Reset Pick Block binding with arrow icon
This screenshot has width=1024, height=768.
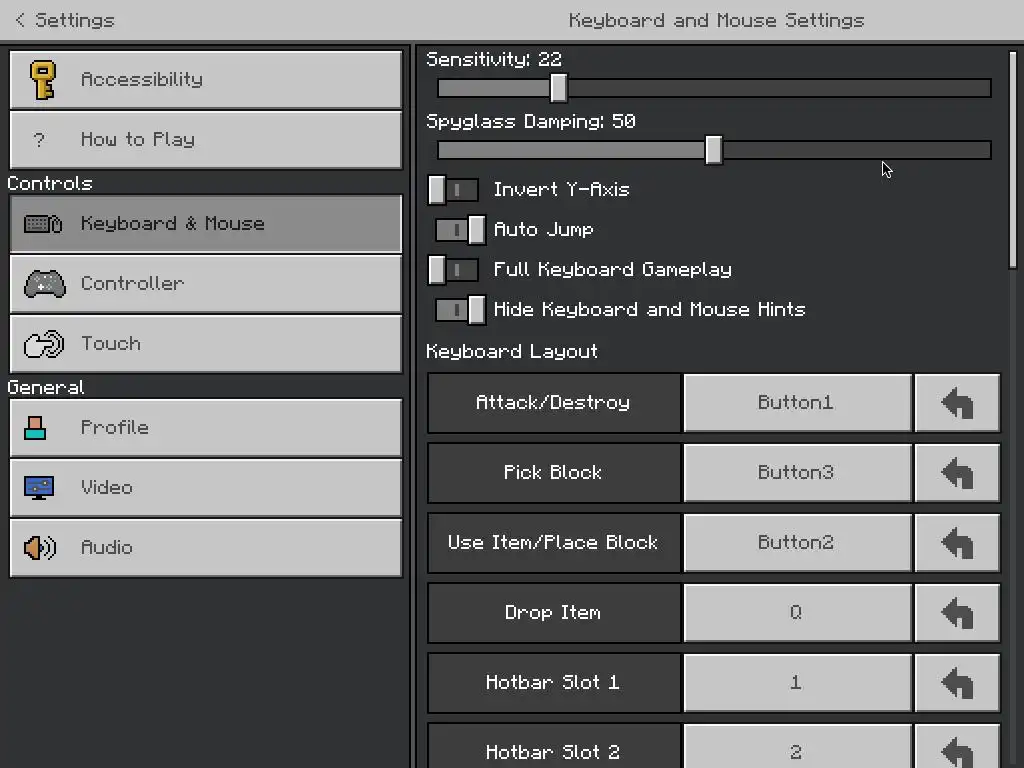(957, 473)
